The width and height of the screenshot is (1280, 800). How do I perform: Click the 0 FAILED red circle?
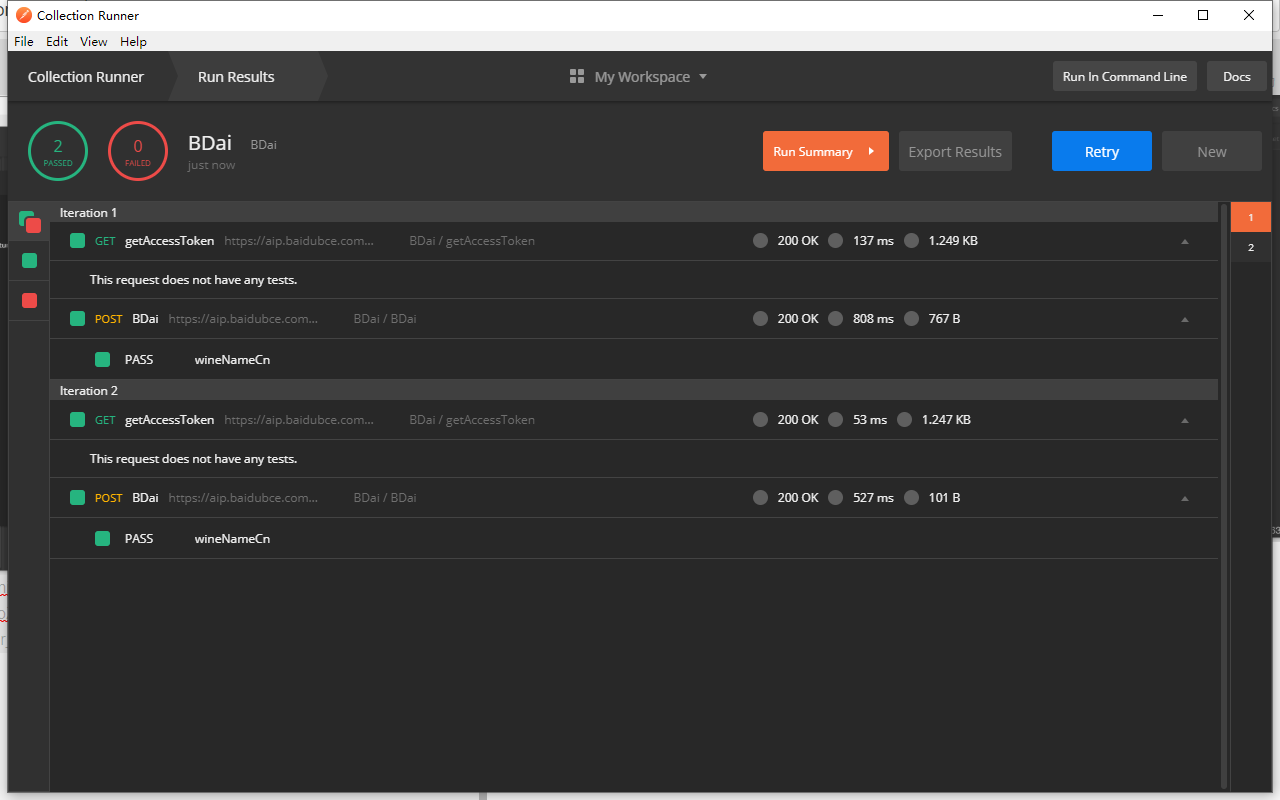(138, 151)
